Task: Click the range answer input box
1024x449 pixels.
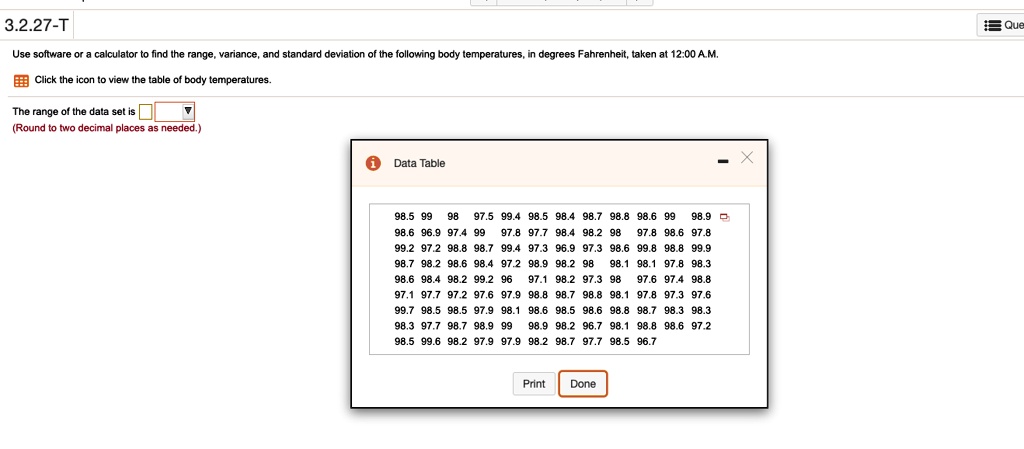Action: click(x=146, y=112)
